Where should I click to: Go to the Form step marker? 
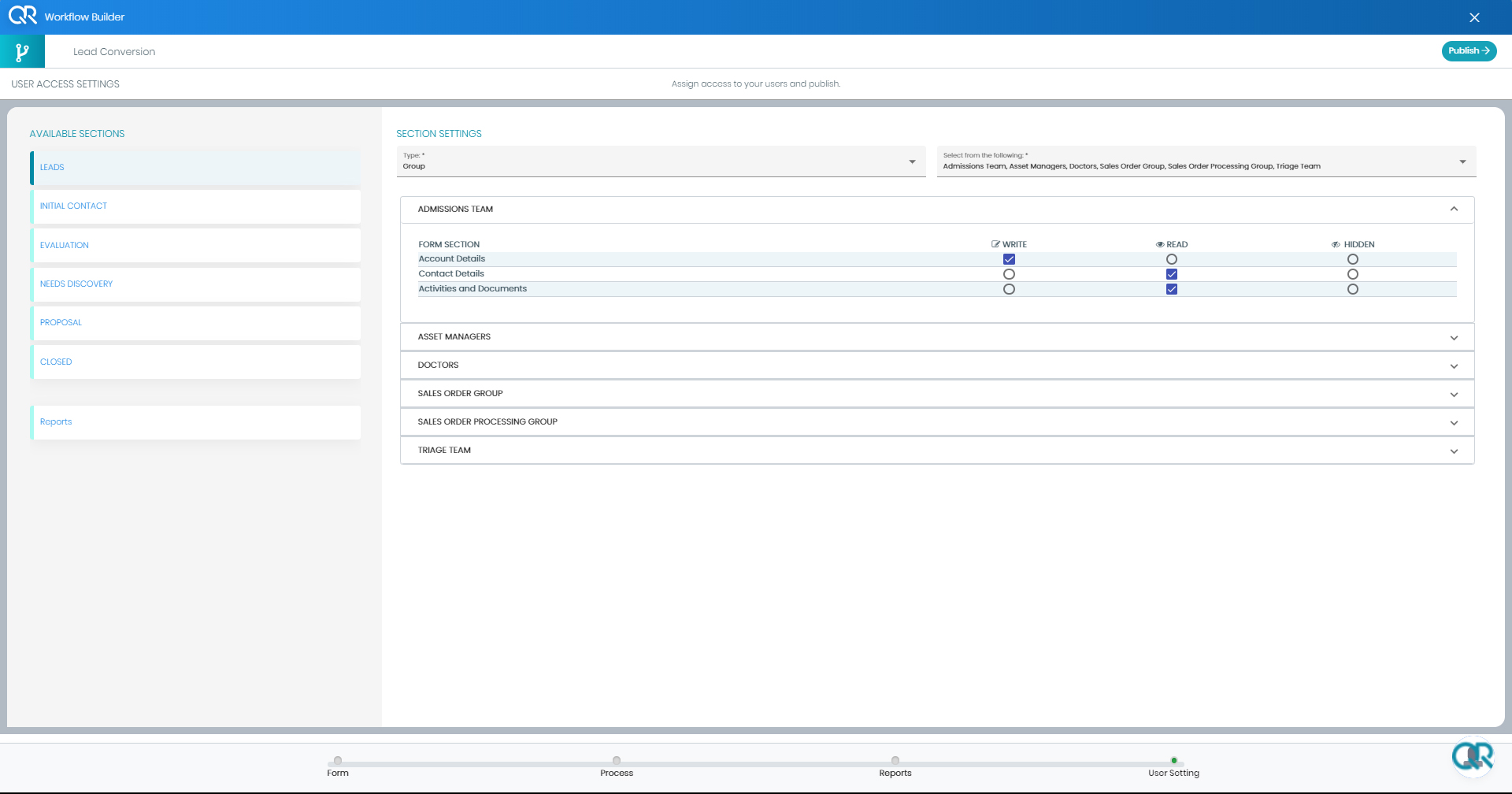pyautogui.click(x=338, y=760)
